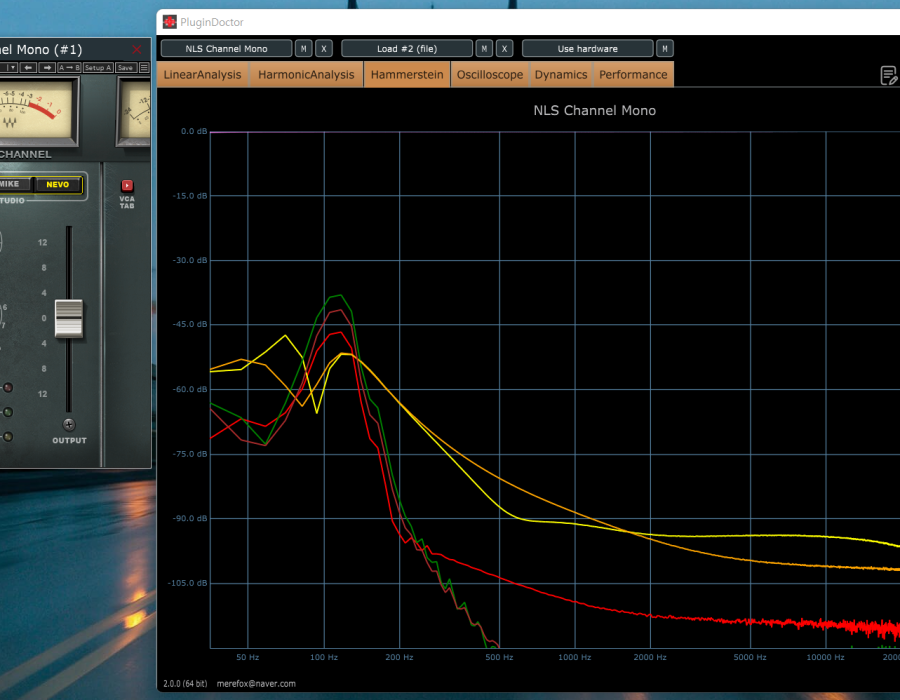Click the PluginDoctor app logo icon
Image resolution: width=900 pixels, height=700 pixels.
coord(169,22)
